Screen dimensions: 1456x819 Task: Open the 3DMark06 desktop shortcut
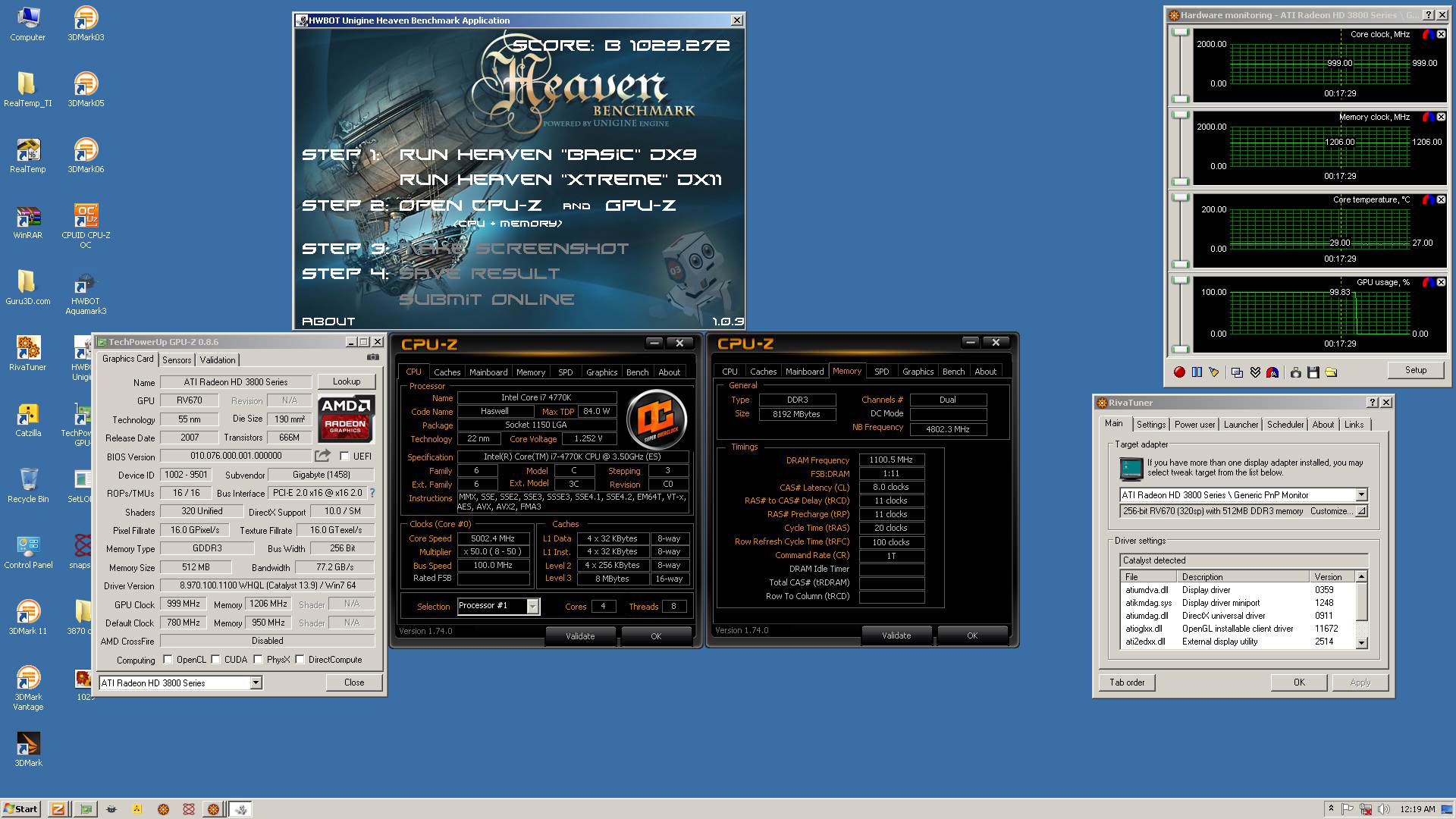pos(86,155)
